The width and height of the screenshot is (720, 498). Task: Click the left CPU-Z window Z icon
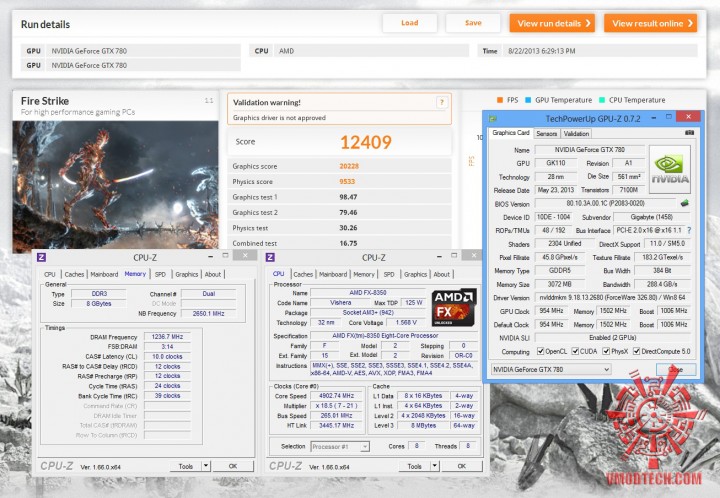point(41,257)
